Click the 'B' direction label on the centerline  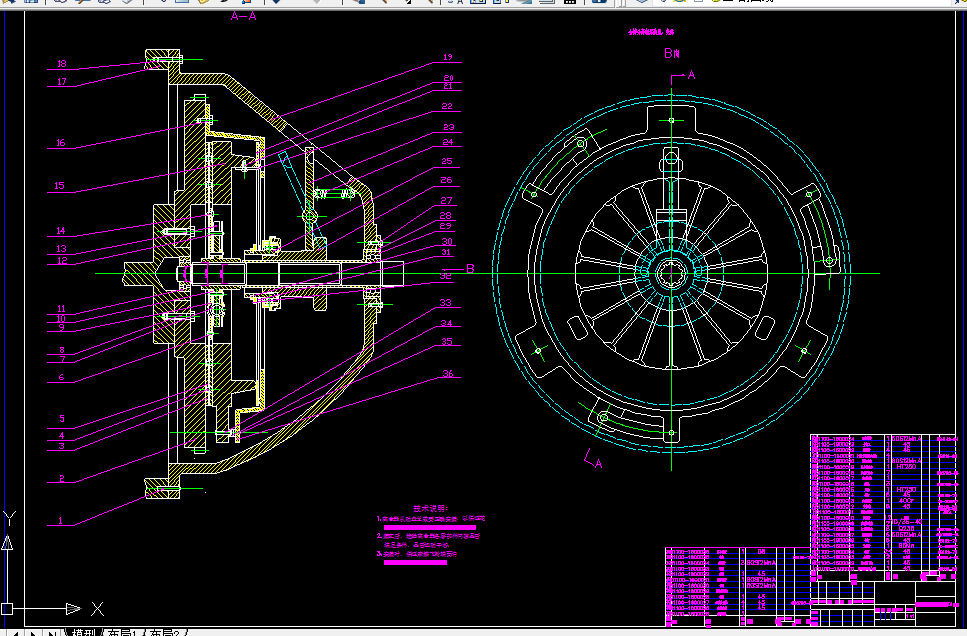[470, 268]
